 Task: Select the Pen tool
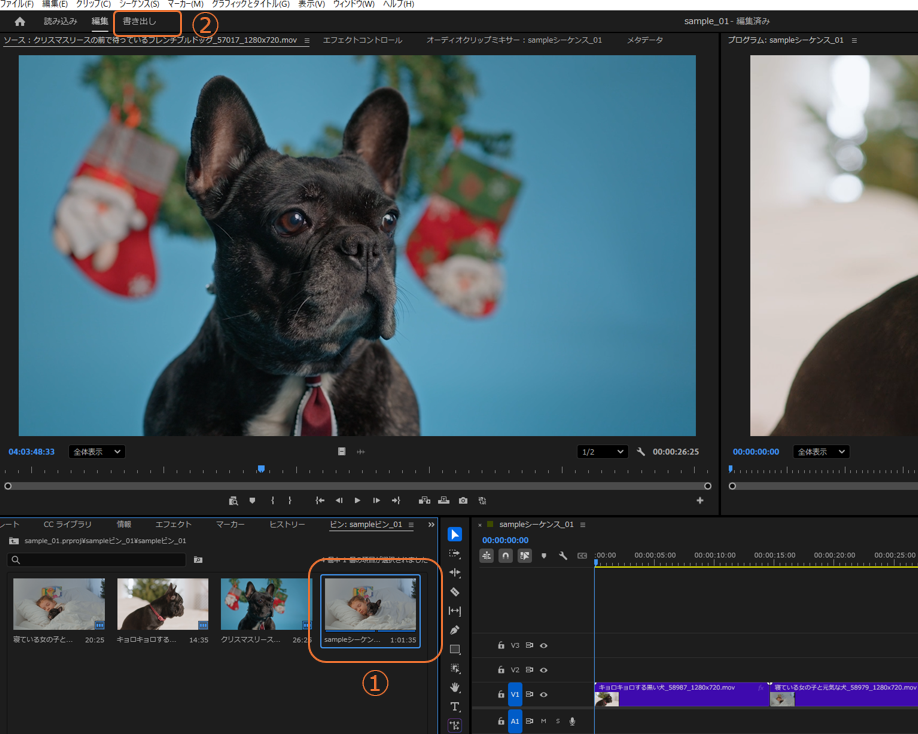click(455, 630)
